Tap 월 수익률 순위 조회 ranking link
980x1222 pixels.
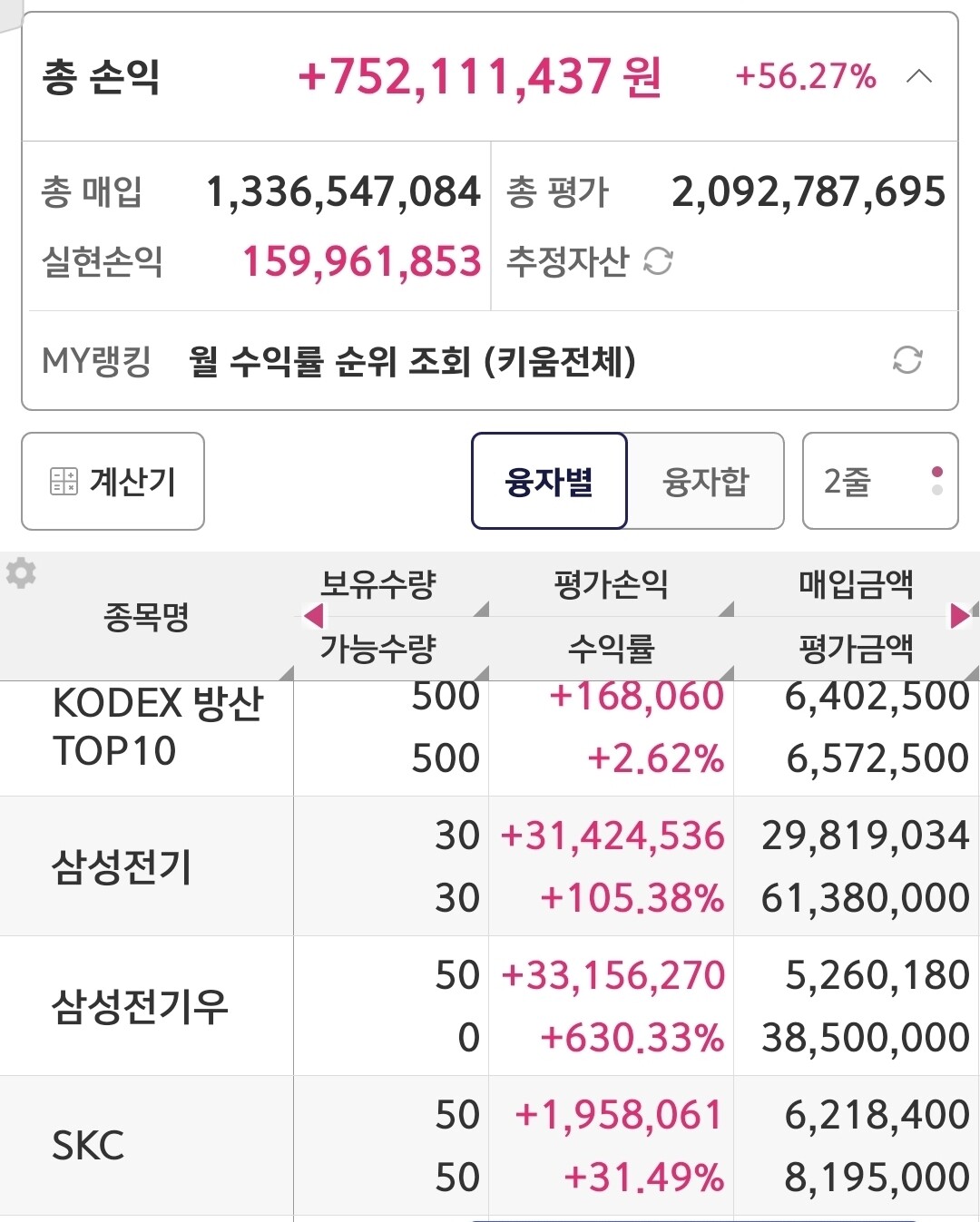tap(412, 361)
